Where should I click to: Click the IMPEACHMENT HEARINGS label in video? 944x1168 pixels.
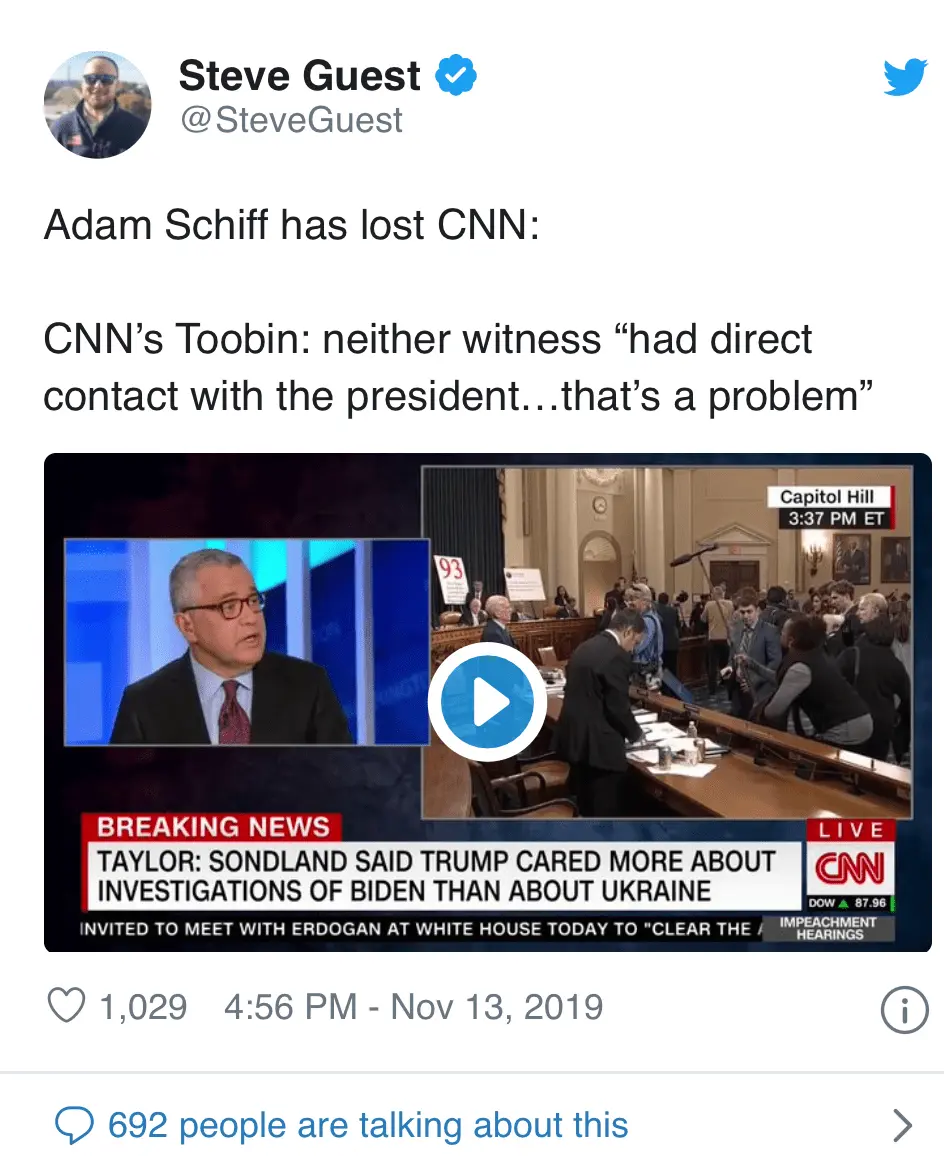(828, 927)
